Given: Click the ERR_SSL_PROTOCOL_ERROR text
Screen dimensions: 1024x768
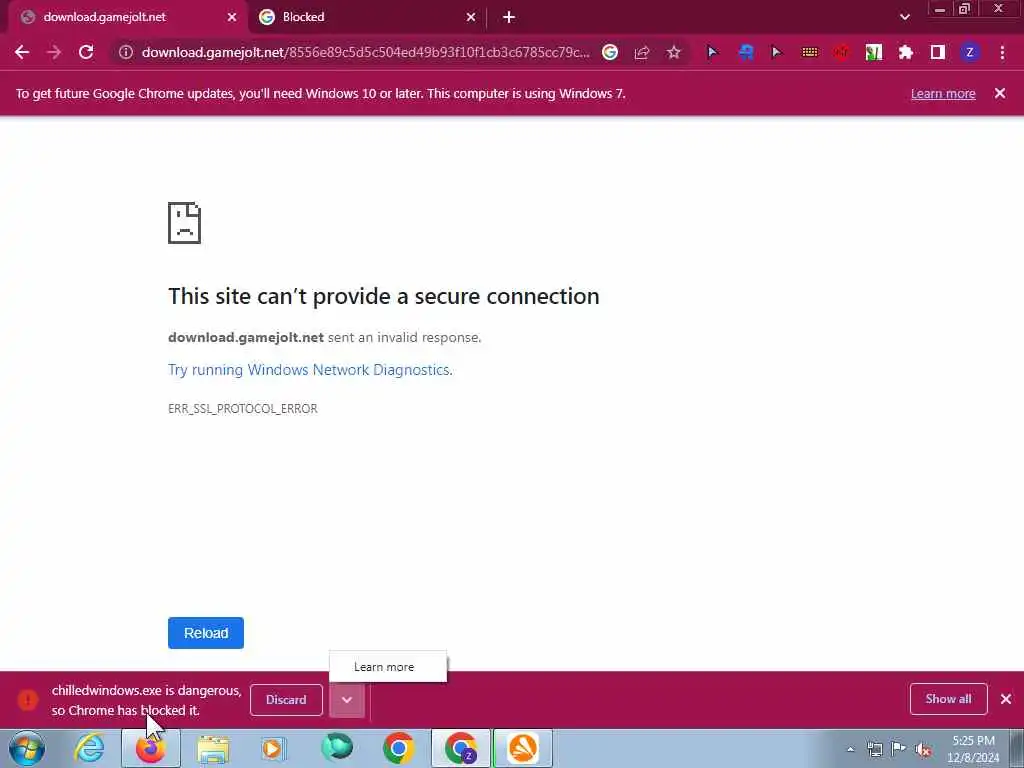Looking at the screenshot, I should [243, 408].
